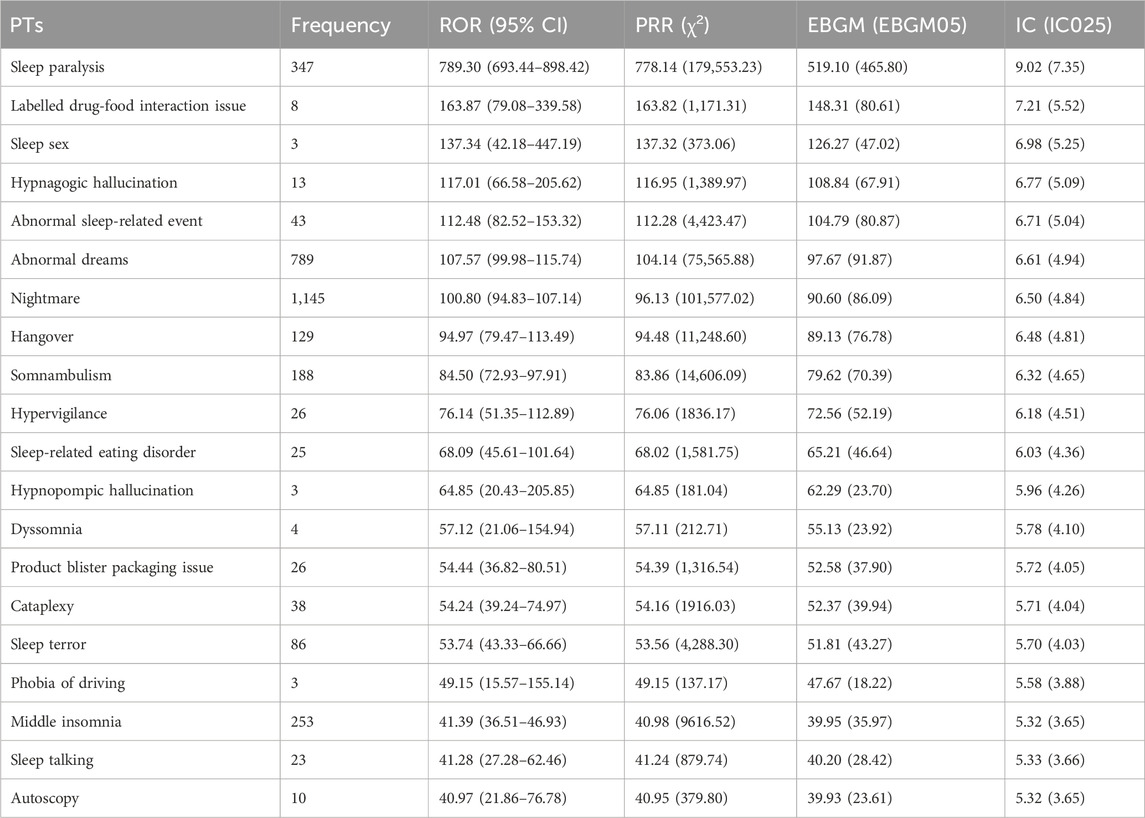Viewport: 1145px width, 818px height.
Task: Click frequency '86' in Sleep terror row
Action: point(299,644)
